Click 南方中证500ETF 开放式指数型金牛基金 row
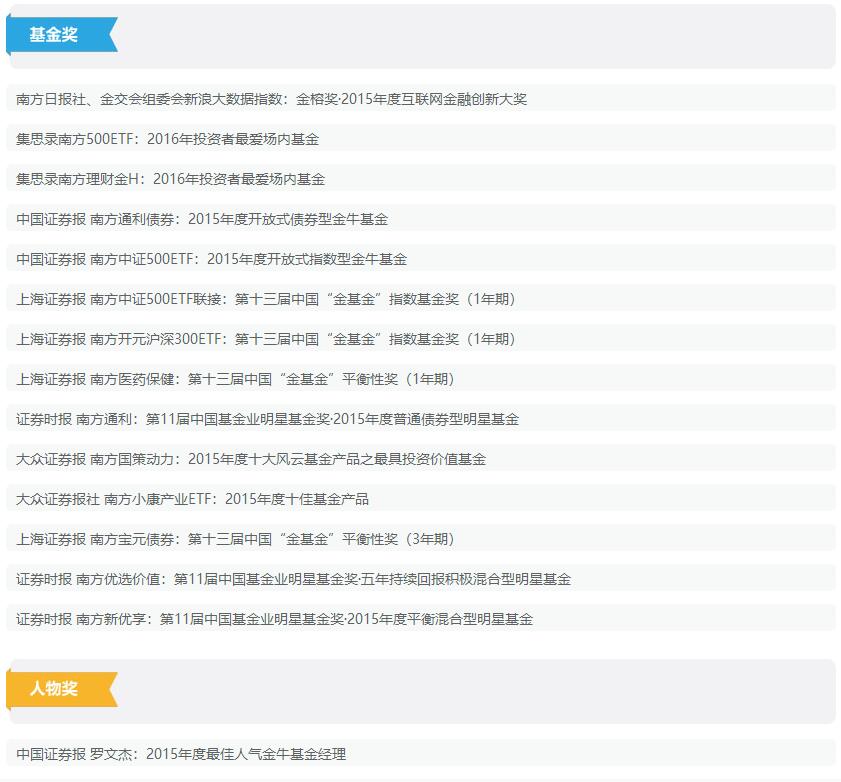The width and height of the screenshot is (841, 782). click(x=211, y=259)
